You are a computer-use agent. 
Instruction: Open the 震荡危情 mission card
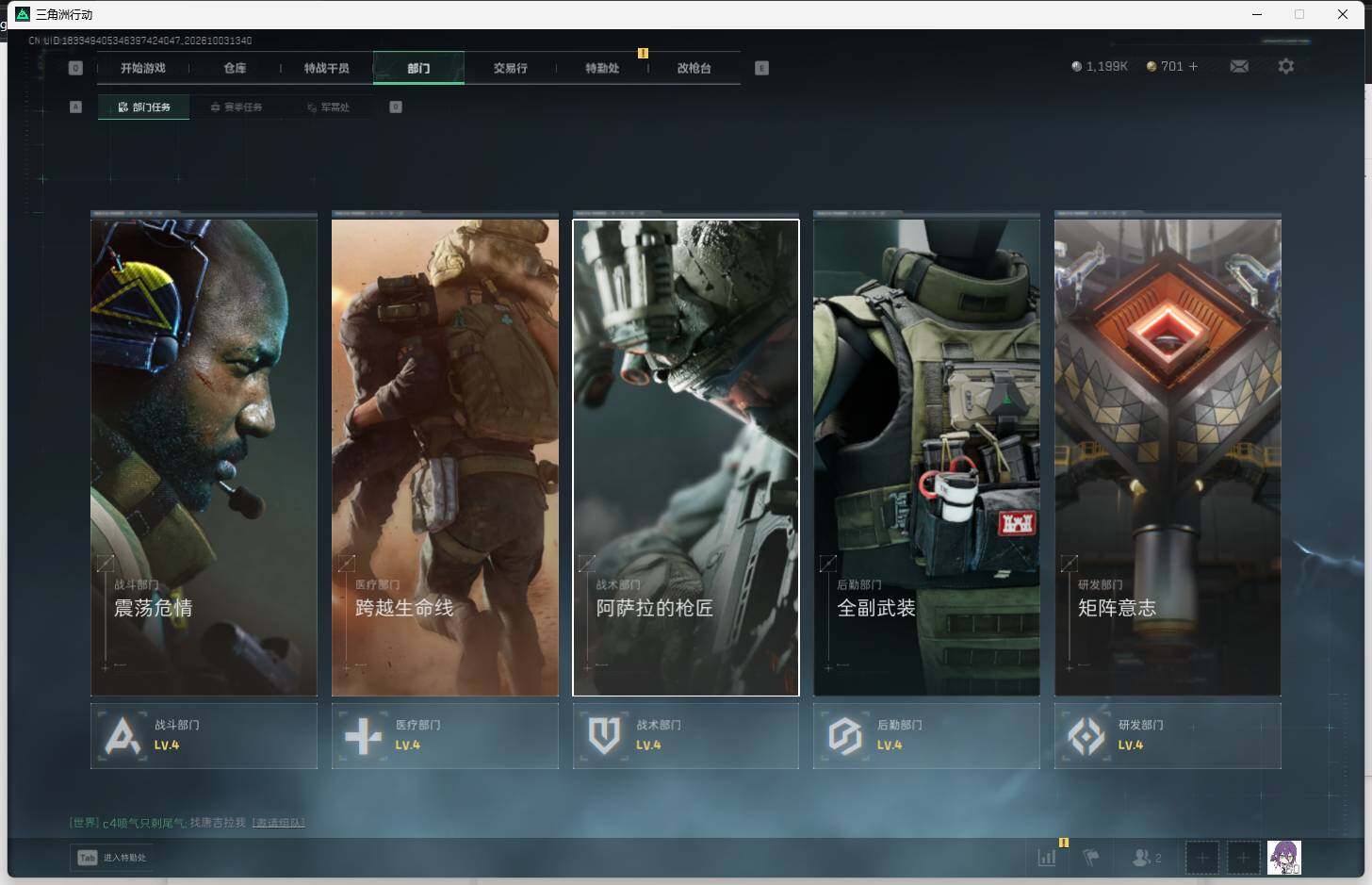(204, 458)
